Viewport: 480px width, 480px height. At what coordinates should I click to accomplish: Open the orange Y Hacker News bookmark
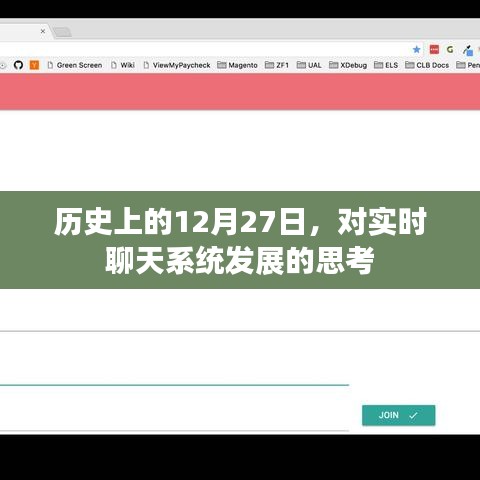tap(34, 65)
